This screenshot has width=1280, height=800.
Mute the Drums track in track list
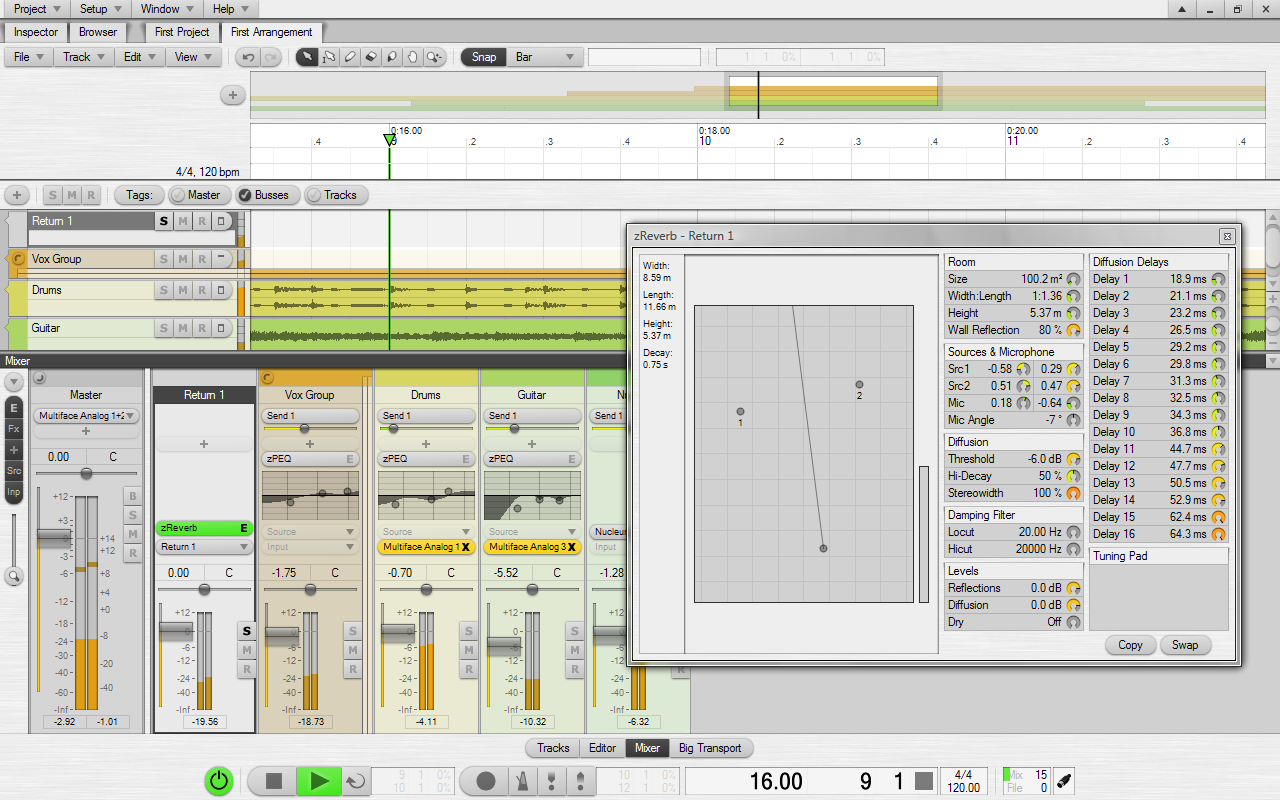point(182,290)
